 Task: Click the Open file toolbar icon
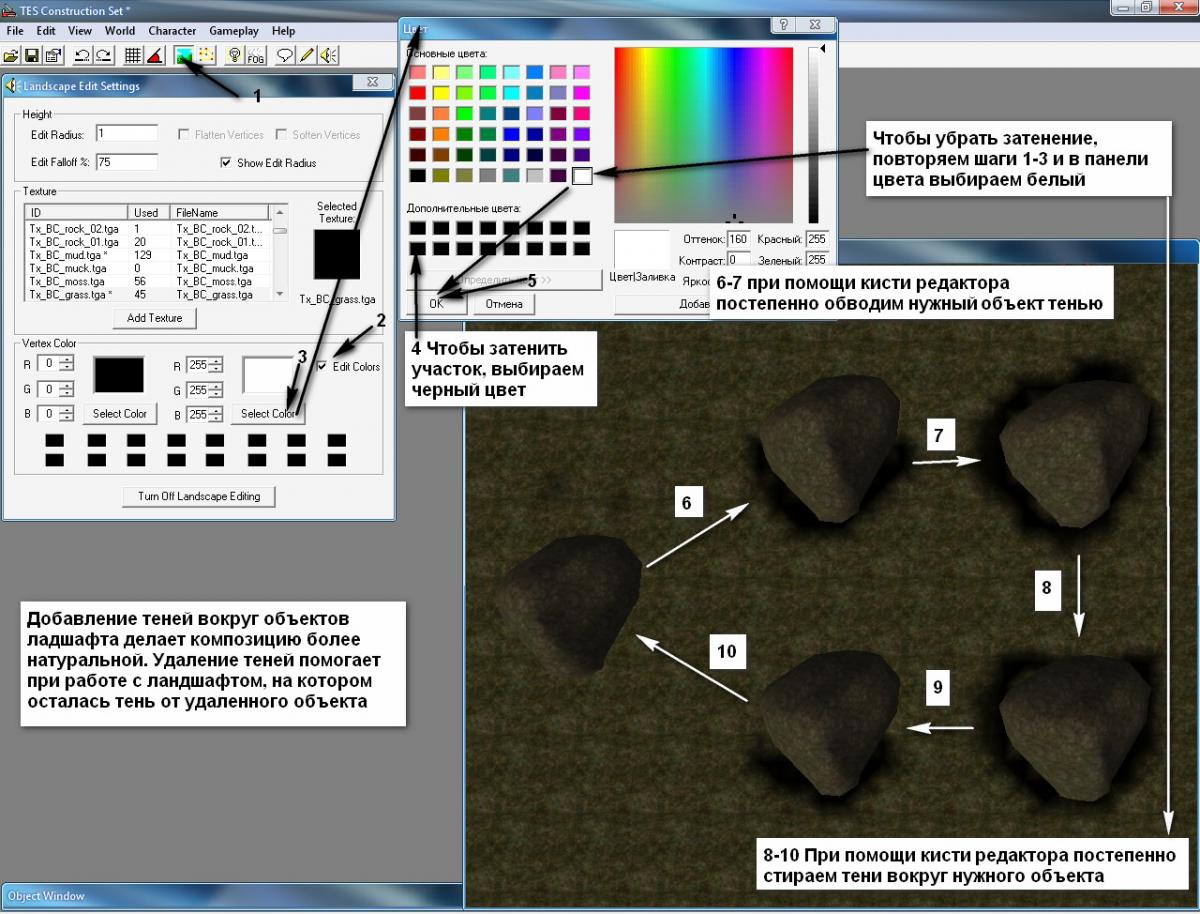(11, 56)
